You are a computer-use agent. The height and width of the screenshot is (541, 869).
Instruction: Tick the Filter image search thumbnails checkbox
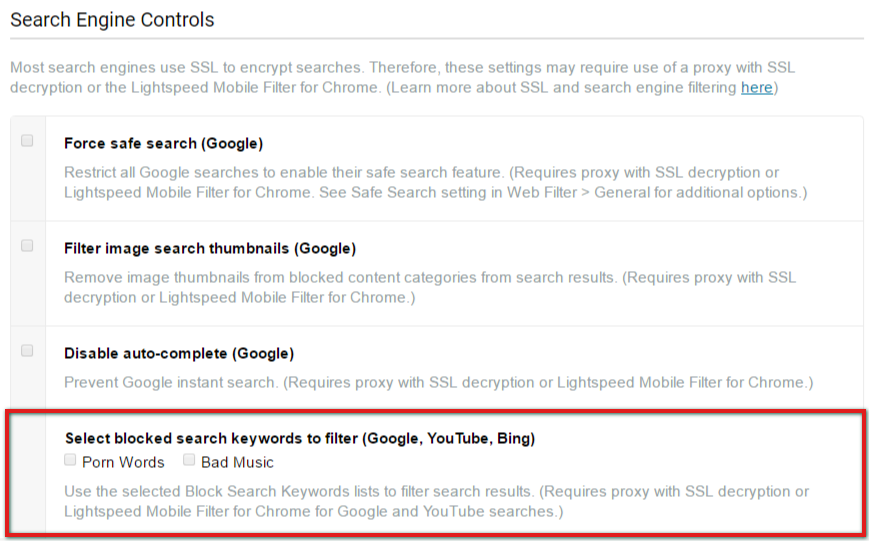27,246
